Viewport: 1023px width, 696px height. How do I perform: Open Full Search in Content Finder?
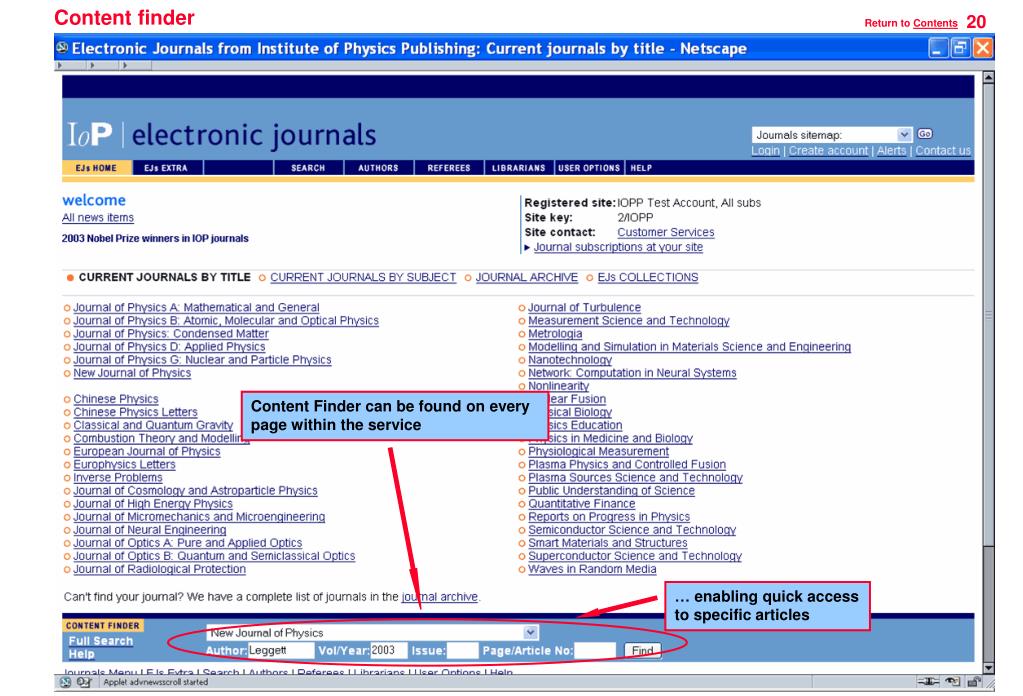click(100, 641)
